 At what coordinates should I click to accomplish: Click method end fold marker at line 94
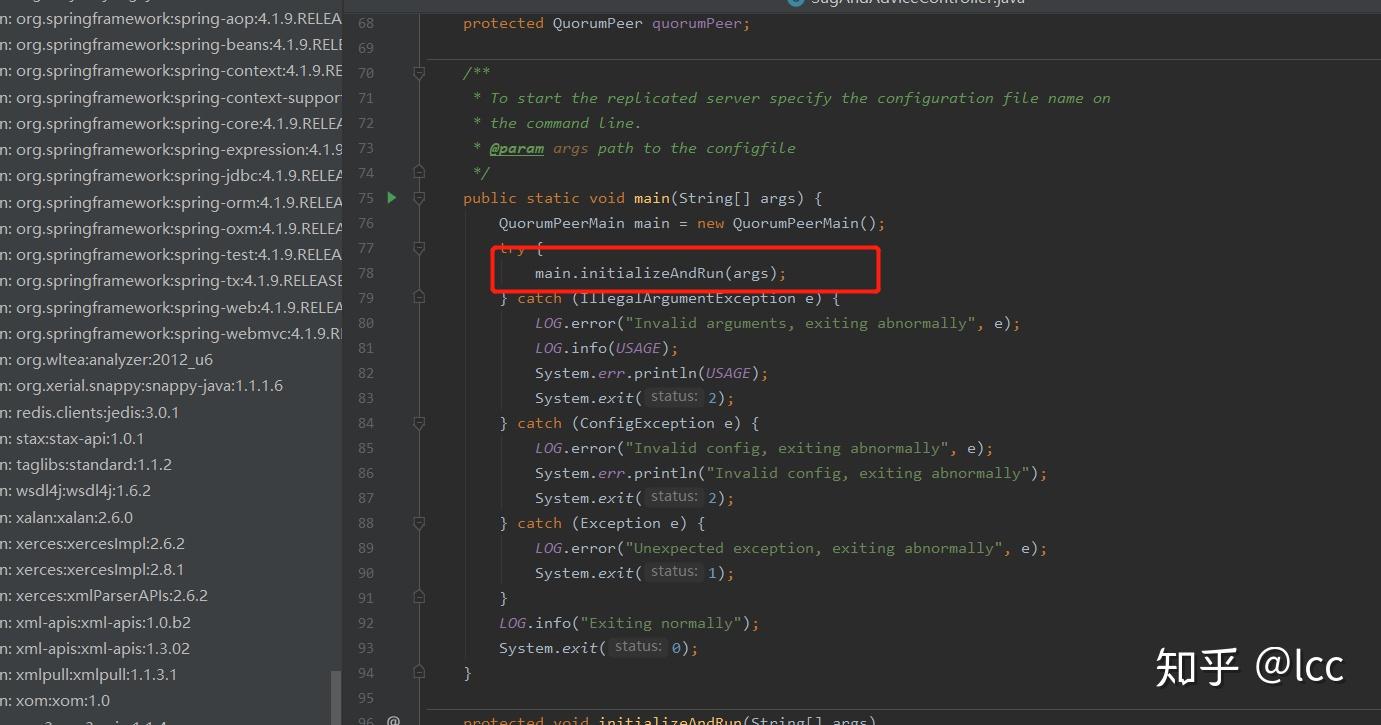click(419, 672)
